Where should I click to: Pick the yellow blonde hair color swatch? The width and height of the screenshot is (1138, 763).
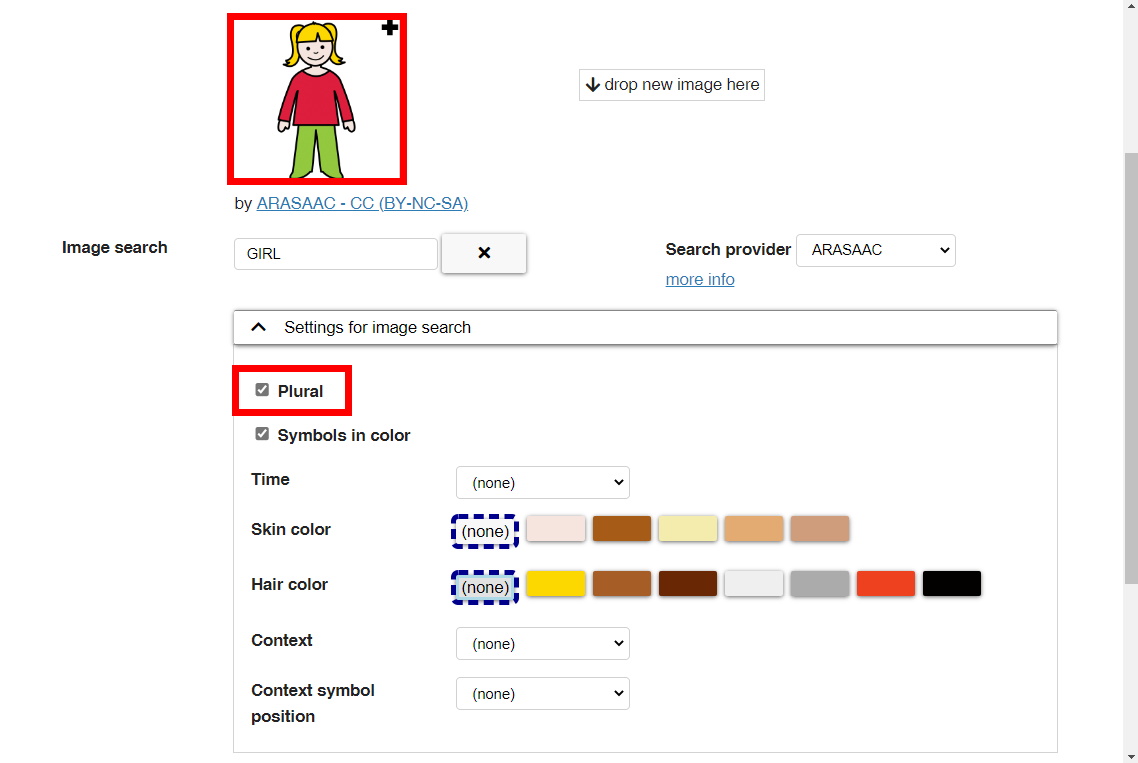click(556, 584)
